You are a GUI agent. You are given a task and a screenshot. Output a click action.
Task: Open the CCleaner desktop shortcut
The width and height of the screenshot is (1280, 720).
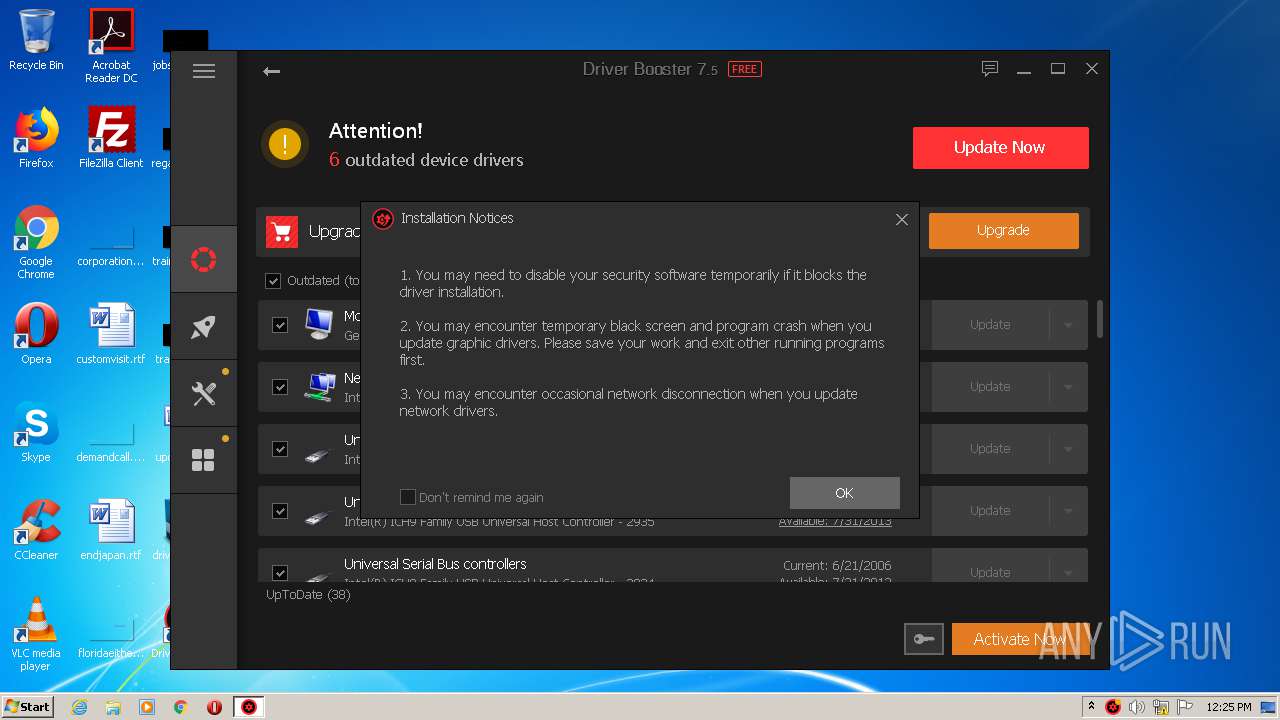point(36,531)
